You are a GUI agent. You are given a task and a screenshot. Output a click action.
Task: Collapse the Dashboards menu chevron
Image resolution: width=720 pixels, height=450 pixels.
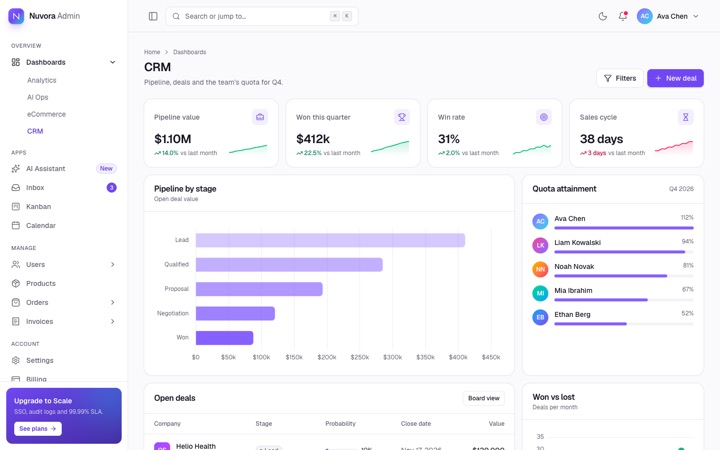(112, 62)
